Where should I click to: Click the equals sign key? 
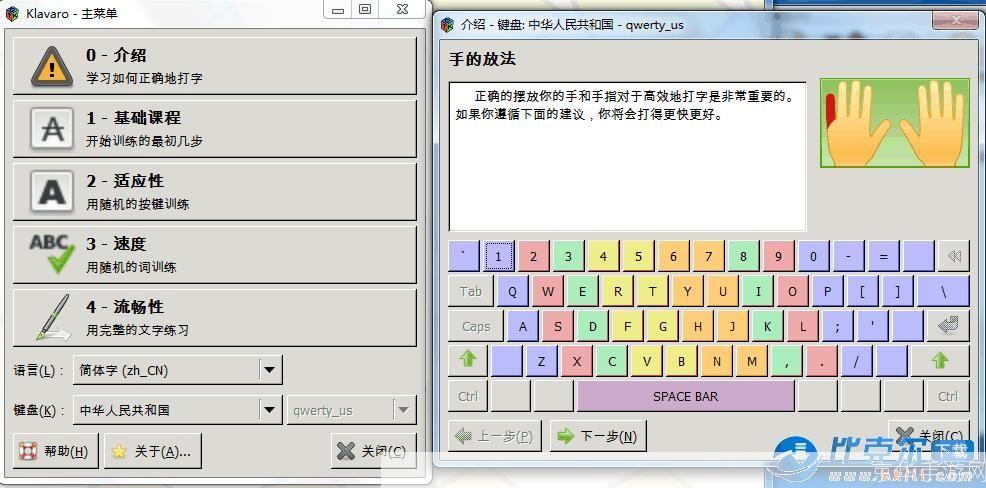coord(884,257)
